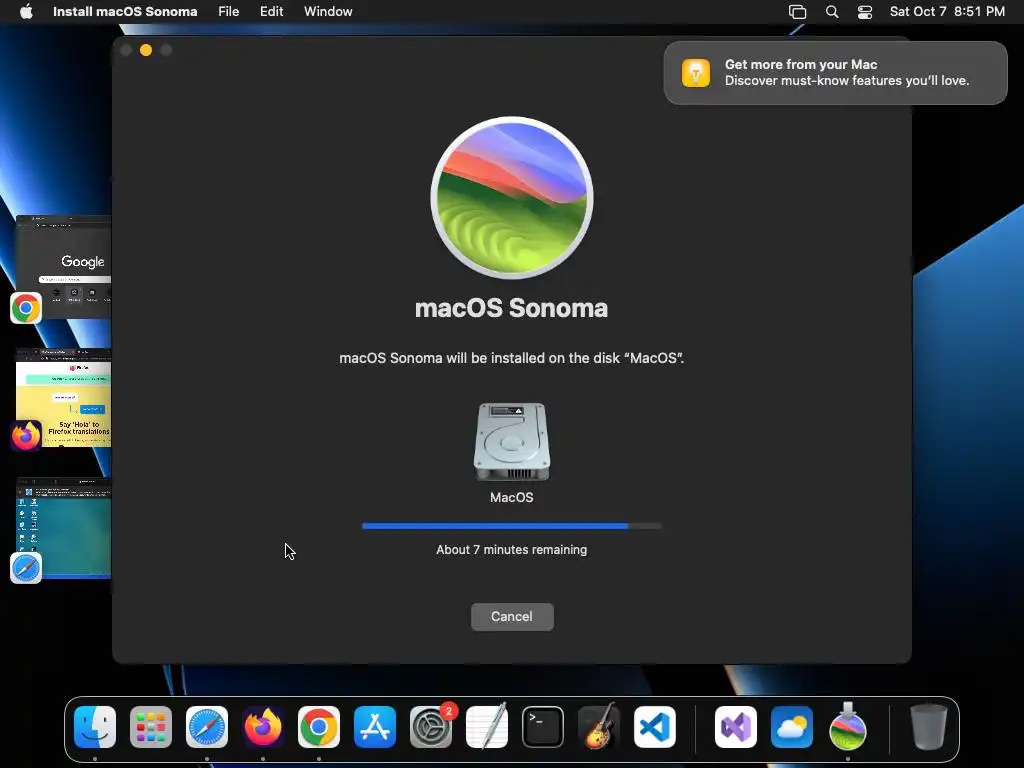
Task: Open Visual Studio from the Dock
Action: (x=736, y=727)
